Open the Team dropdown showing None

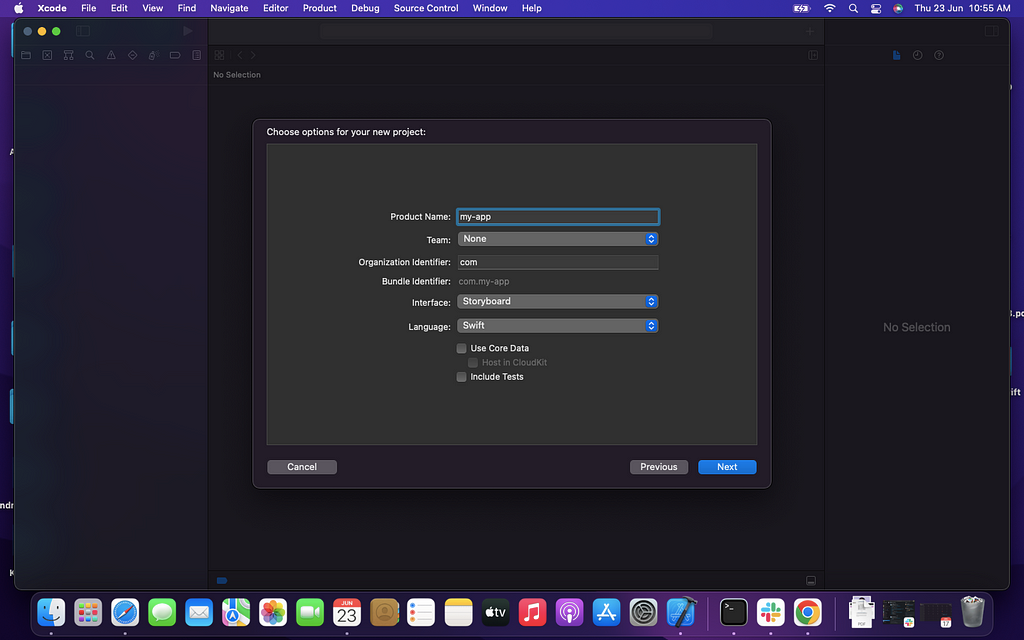click(558, 239)
